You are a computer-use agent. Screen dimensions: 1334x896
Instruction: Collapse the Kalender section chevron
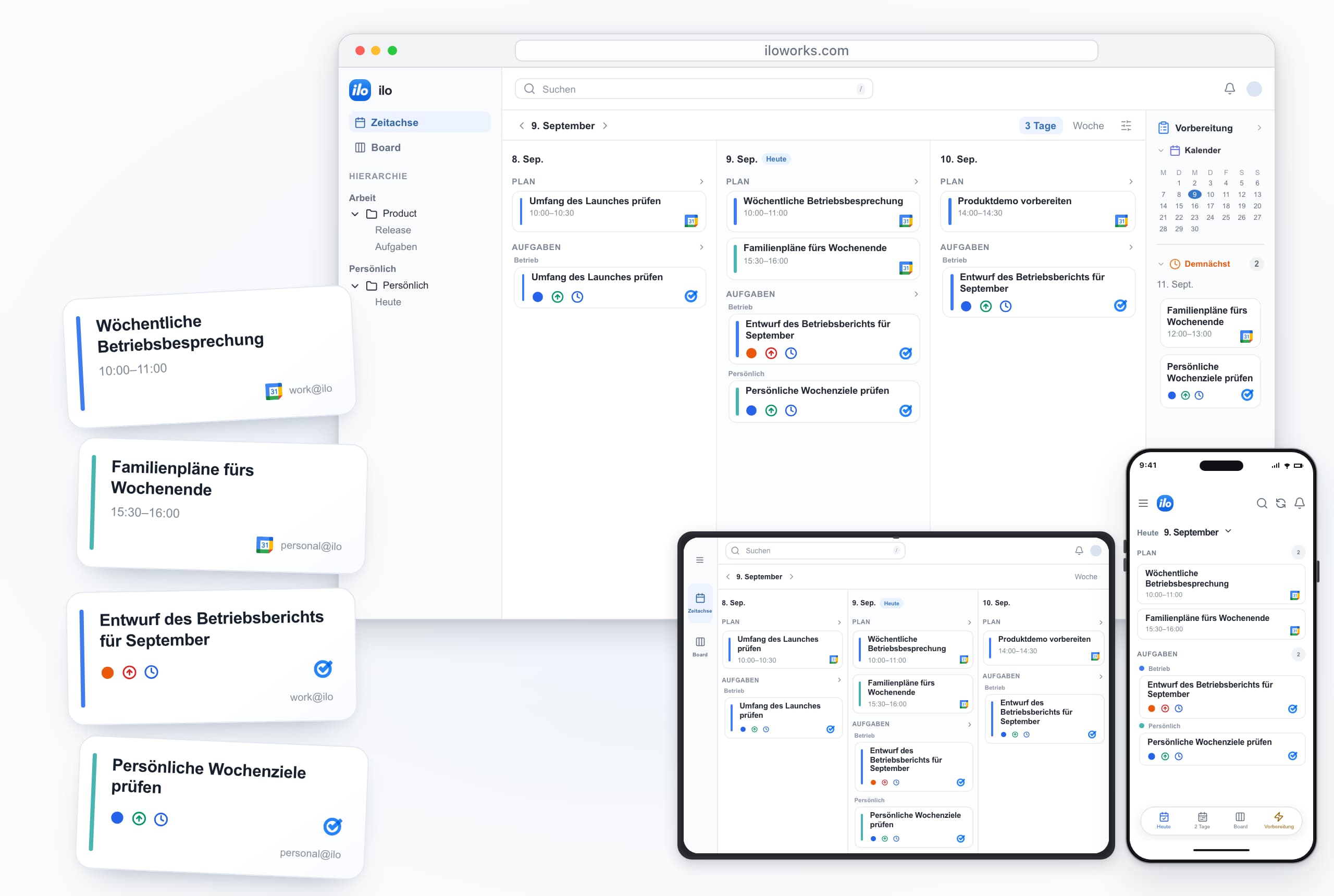click(x=1161, y=151)
